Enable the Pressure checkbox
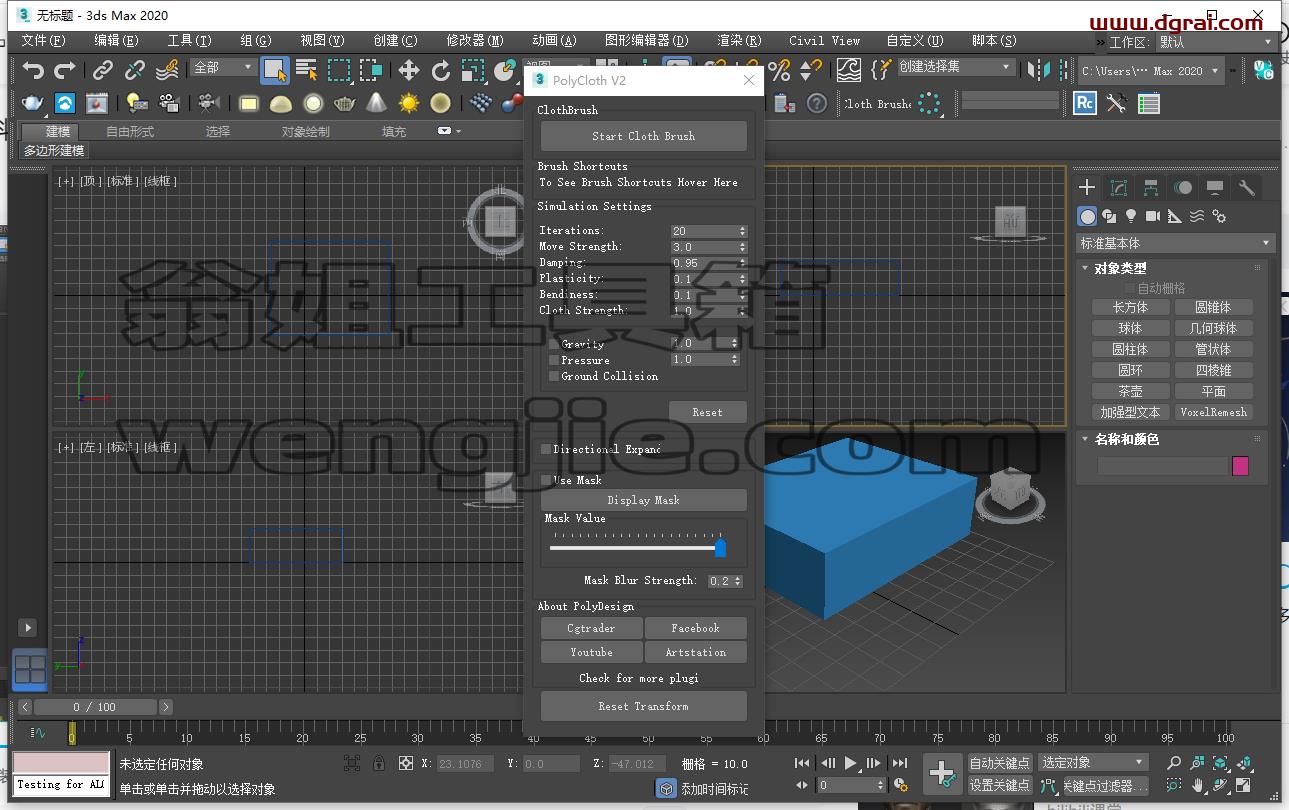1289x810 pixels. click(554, 360)
